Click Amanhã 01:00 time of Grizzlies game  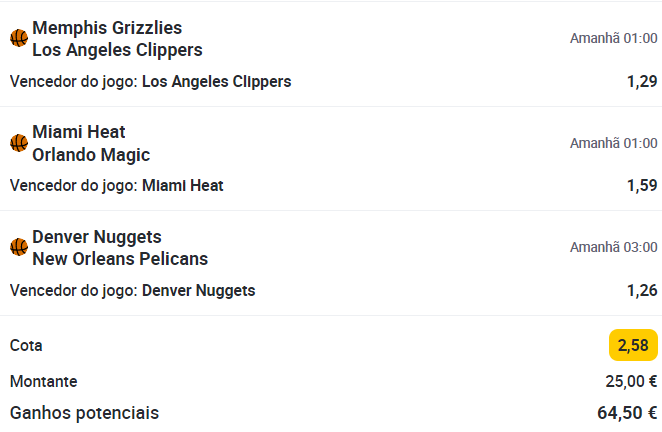click(613, 38)
